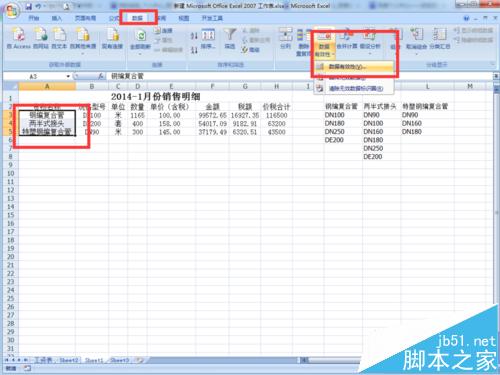Expand the Name Box dropdown arrow
Image resolution: width=500 pixels, height=375 pixels.
68,77
